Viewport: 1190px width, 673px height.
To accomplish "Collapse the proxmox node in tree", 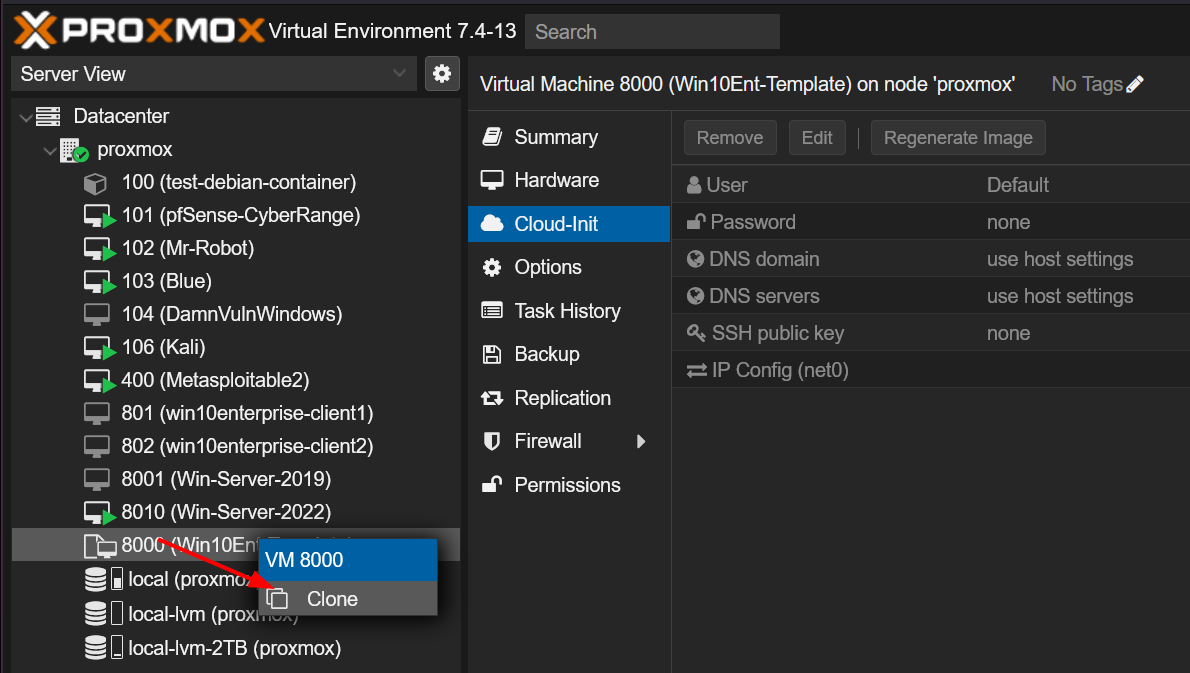I will coord(49,150).
